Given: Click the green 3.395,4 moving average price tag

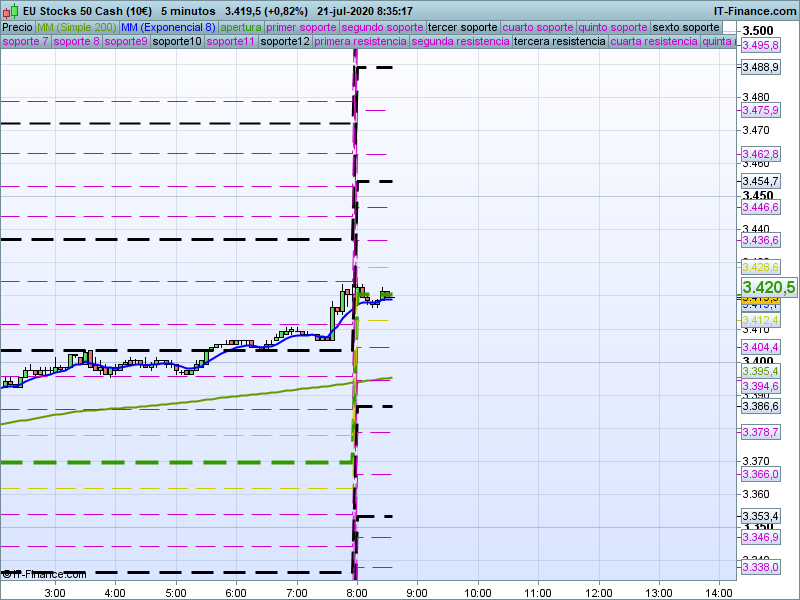Looking at the screenshot, I should click(x=760, y=371).
